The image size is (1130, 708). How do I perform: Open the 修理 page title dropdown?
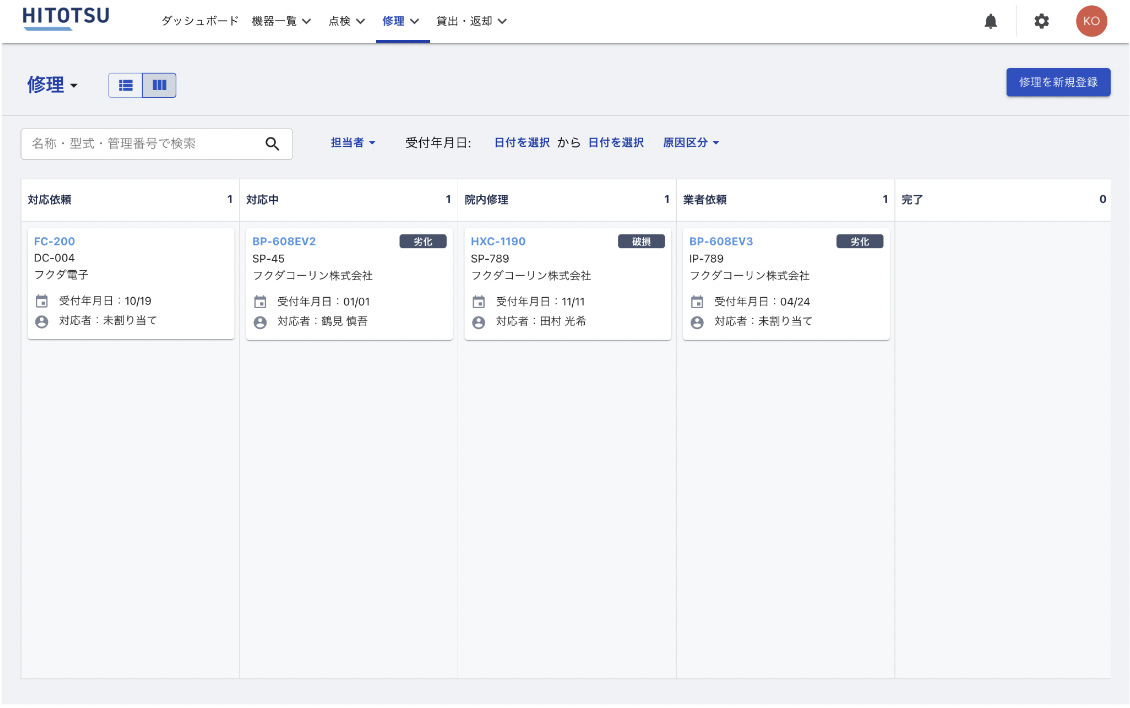point(52,85)
